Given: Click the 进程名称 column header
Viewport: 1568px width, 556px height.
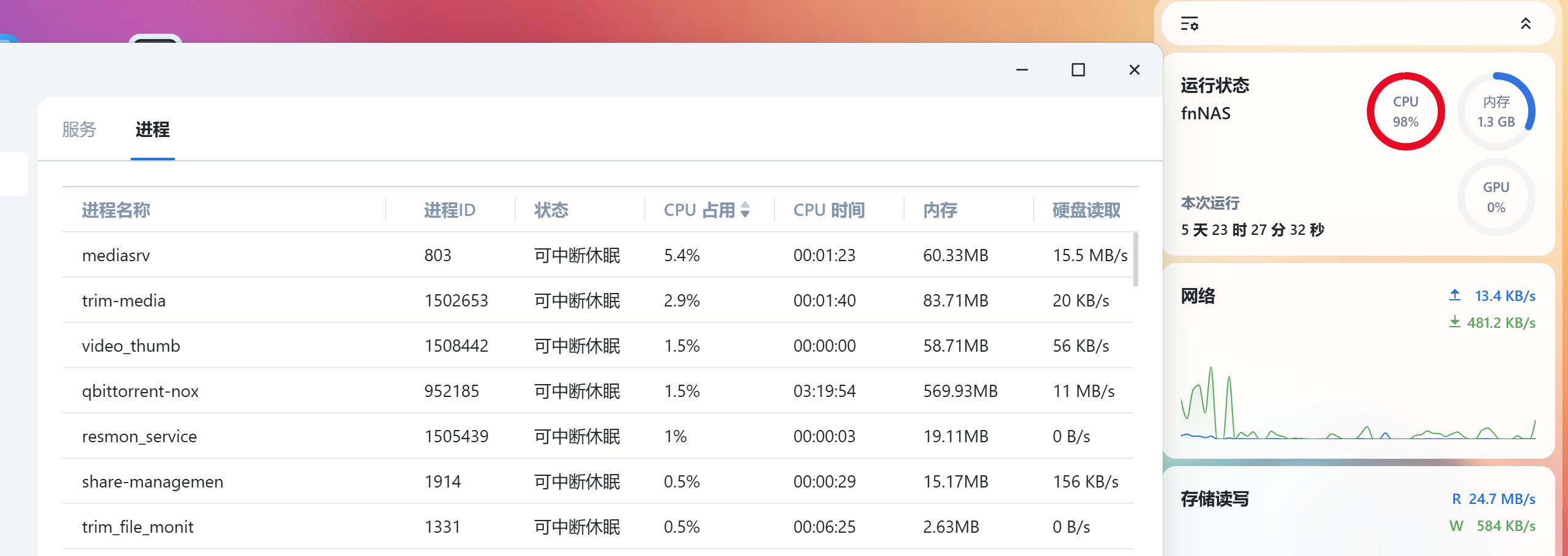Looking at the screenshot, I should tap(116, 210).
